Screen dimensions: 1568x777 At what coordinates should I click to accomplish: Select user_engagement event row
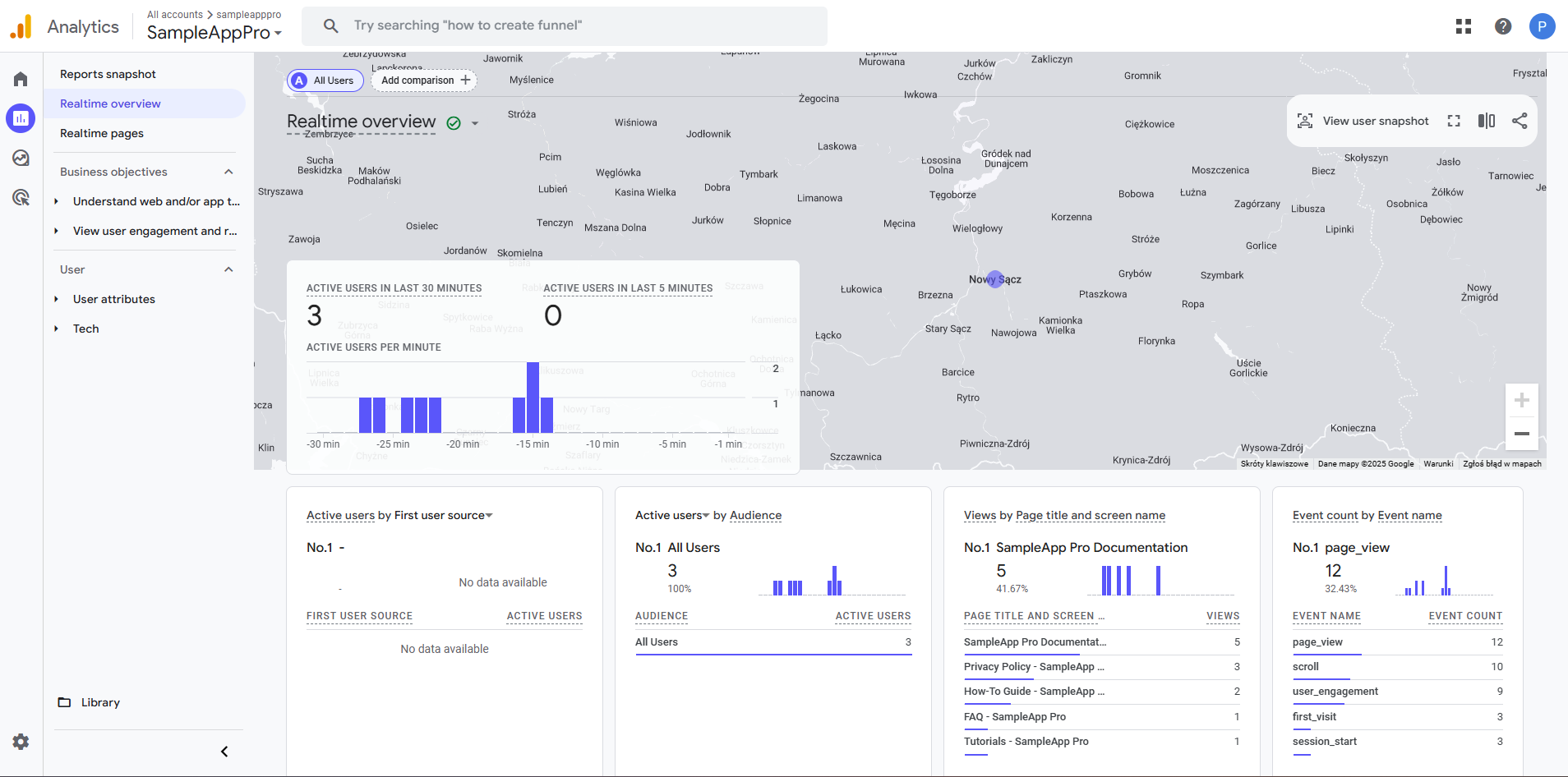(x=1398, y=692)
